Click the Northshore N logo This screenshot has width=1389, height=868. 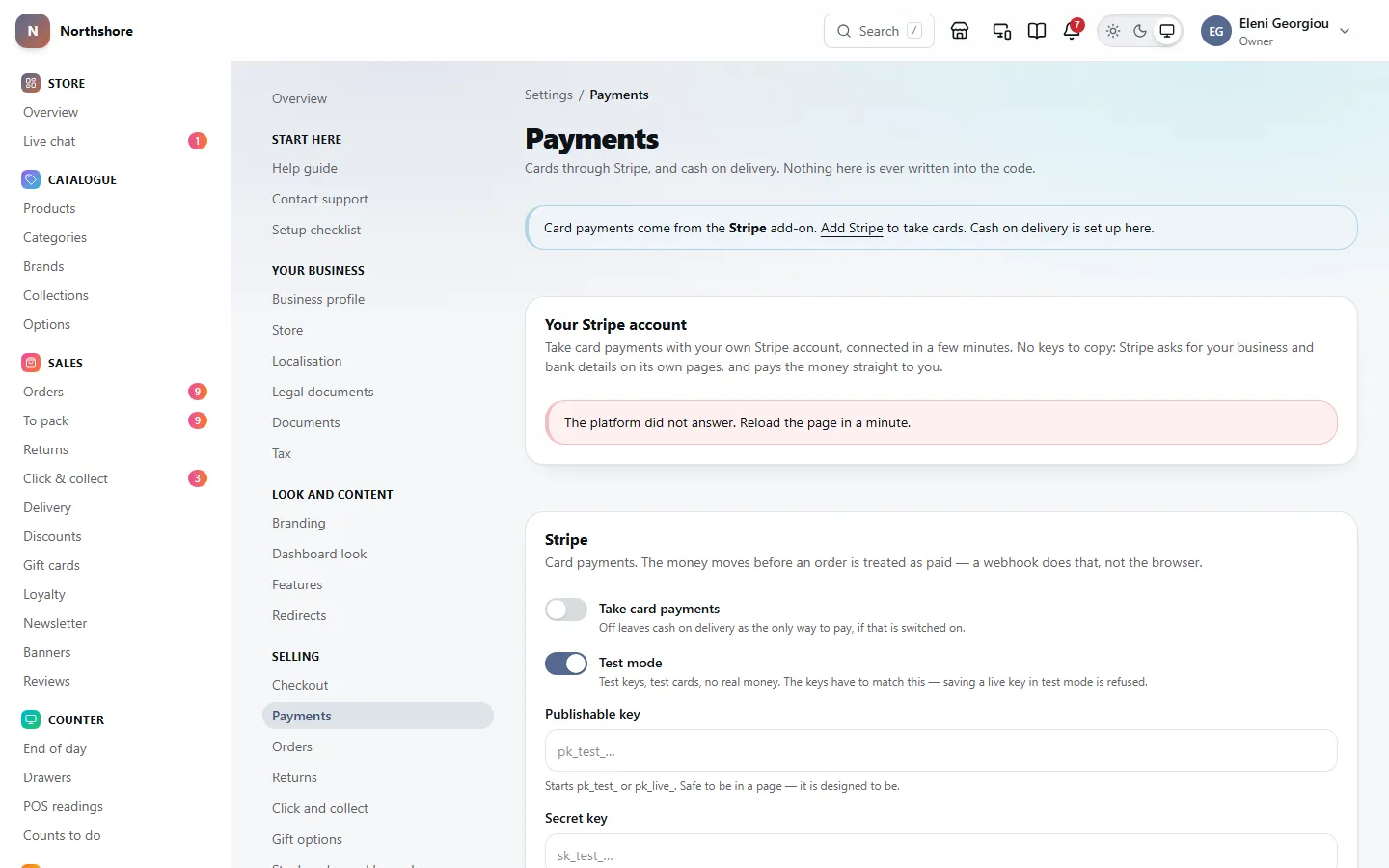pyautogui.click(x=33, y=31)
